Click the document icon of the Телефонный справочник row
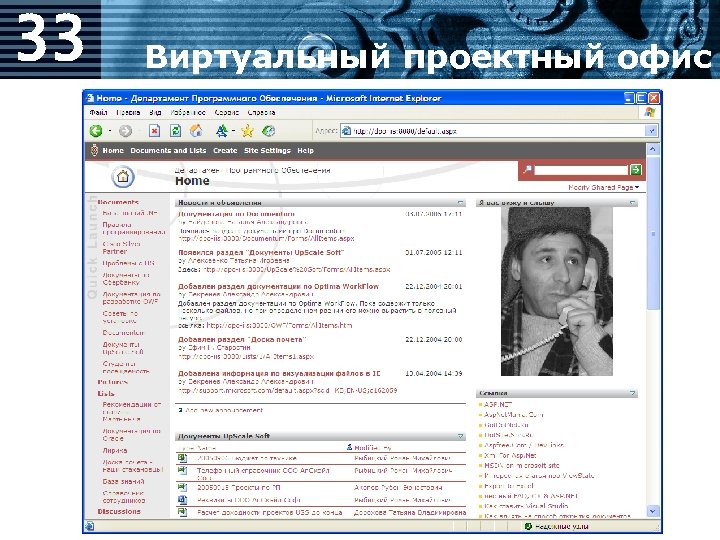Viewport: 720px width, 540px height. pos(182,471)
